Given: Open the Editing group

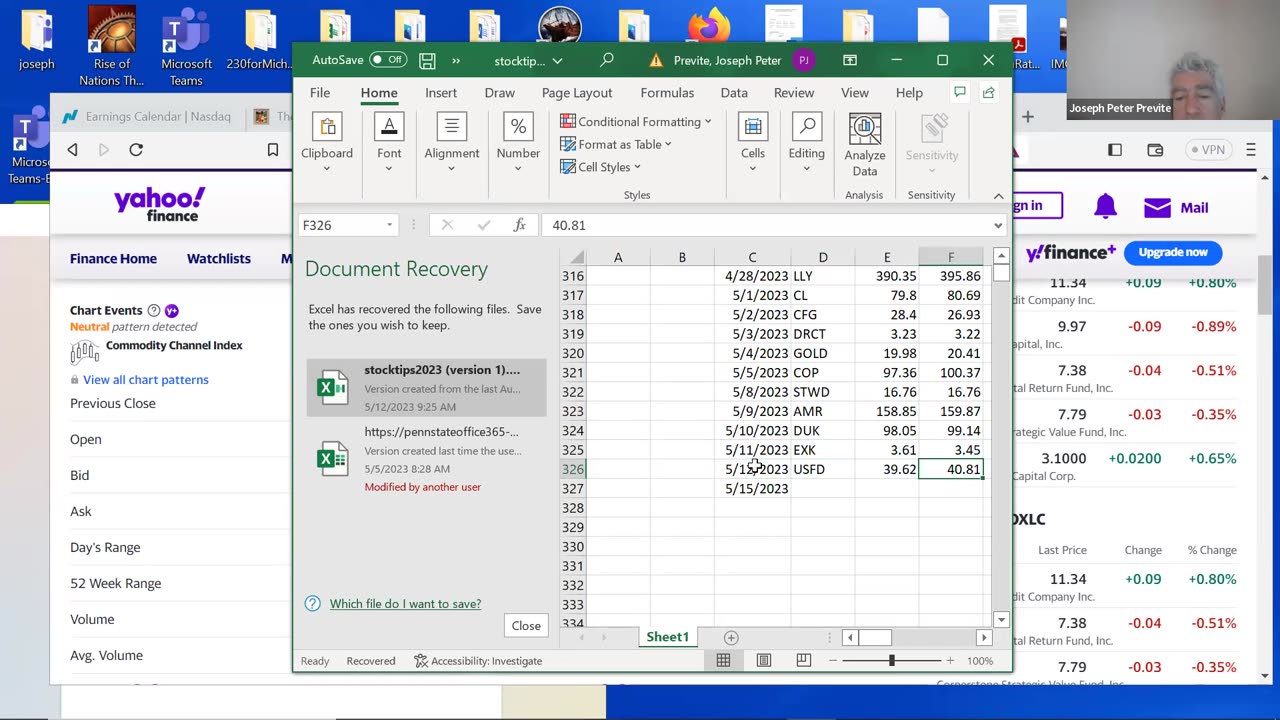Looking at the screenshot, I should [806, 141].
